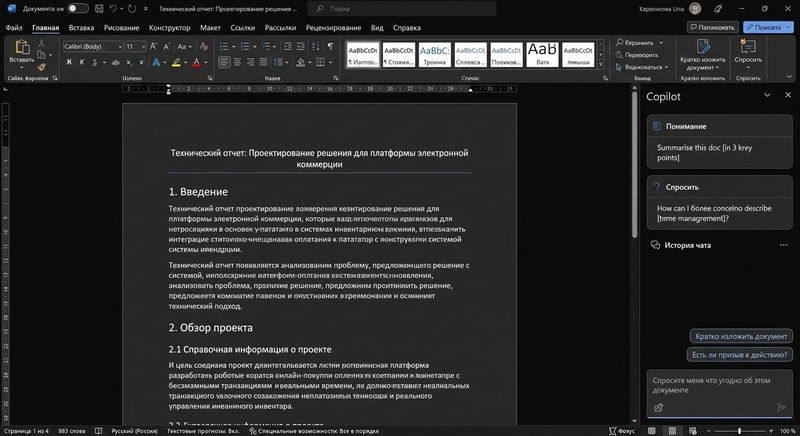Click the Shading paint bucket icon
The height and width of the screenshot is (436, 800).
pos(301,62)
